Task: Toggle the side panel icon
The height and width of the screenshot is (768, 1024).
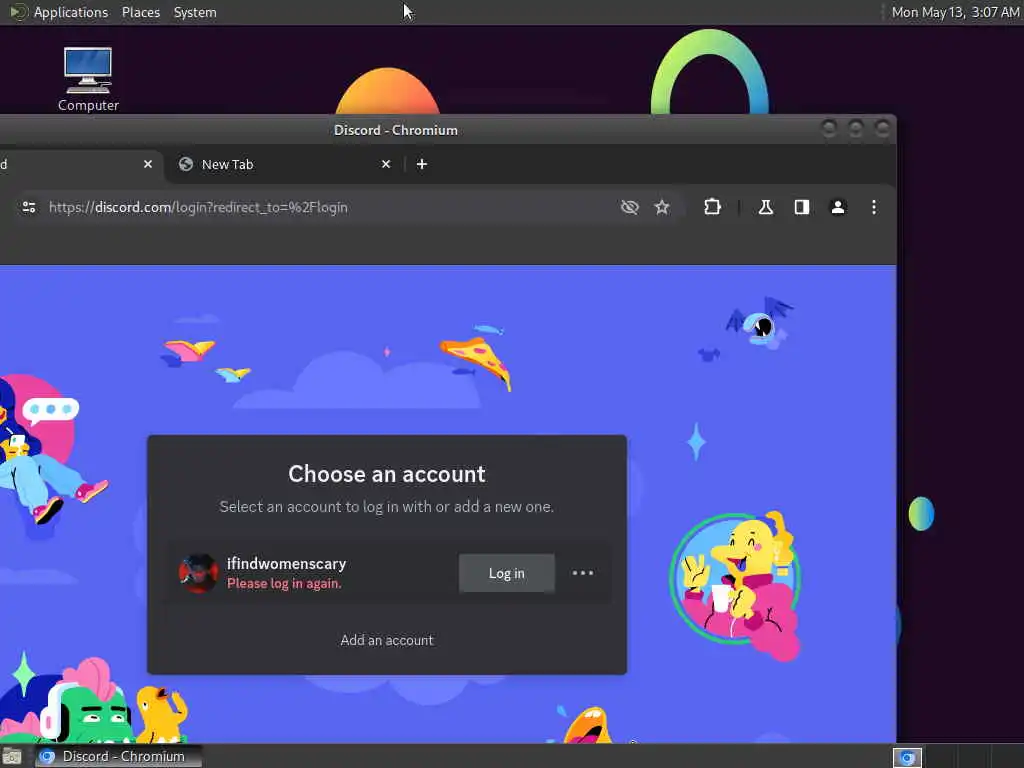Action: click(802, 207)
